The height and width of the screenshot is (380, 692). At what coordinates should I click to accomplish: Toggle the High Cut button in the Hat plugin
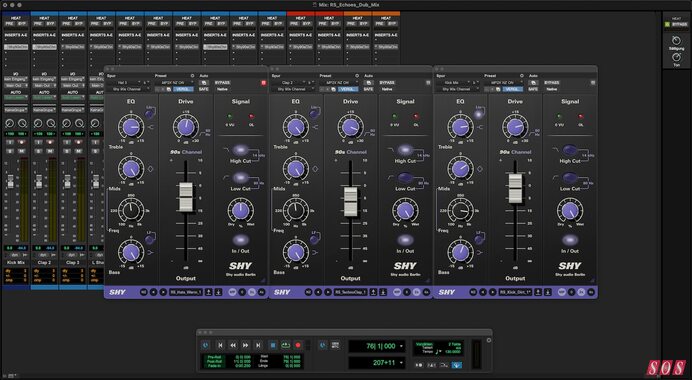[241, 150]
